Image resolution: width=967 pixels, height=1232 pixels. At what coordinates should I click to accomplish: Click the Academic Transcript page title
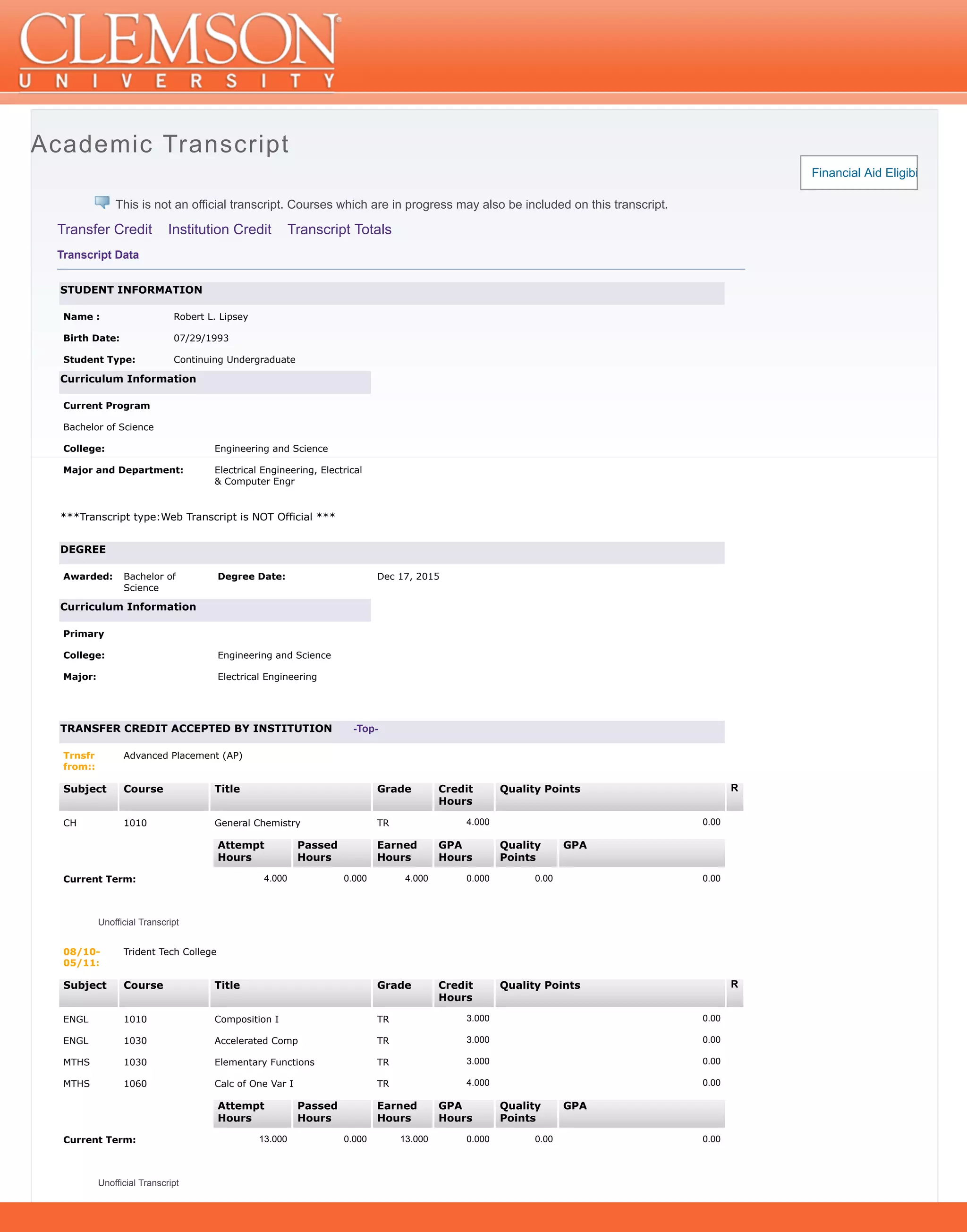click(160, 144)
